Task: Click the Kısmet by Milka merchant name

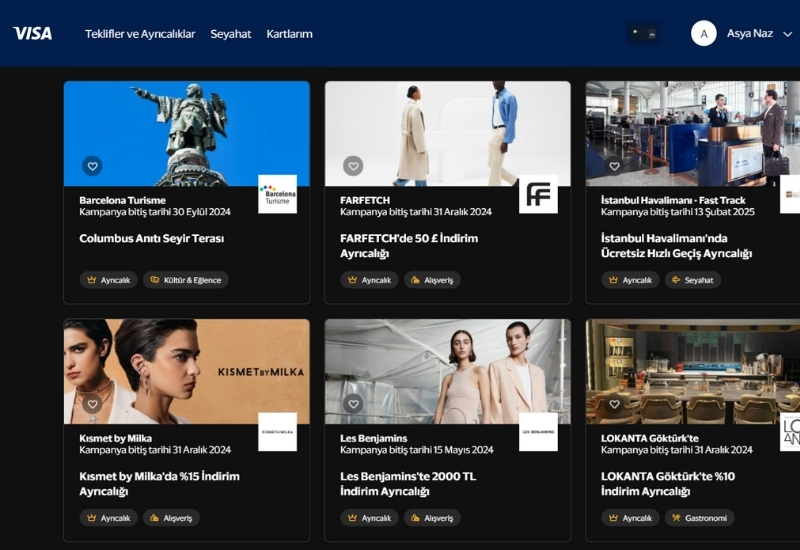Action: 115,438
